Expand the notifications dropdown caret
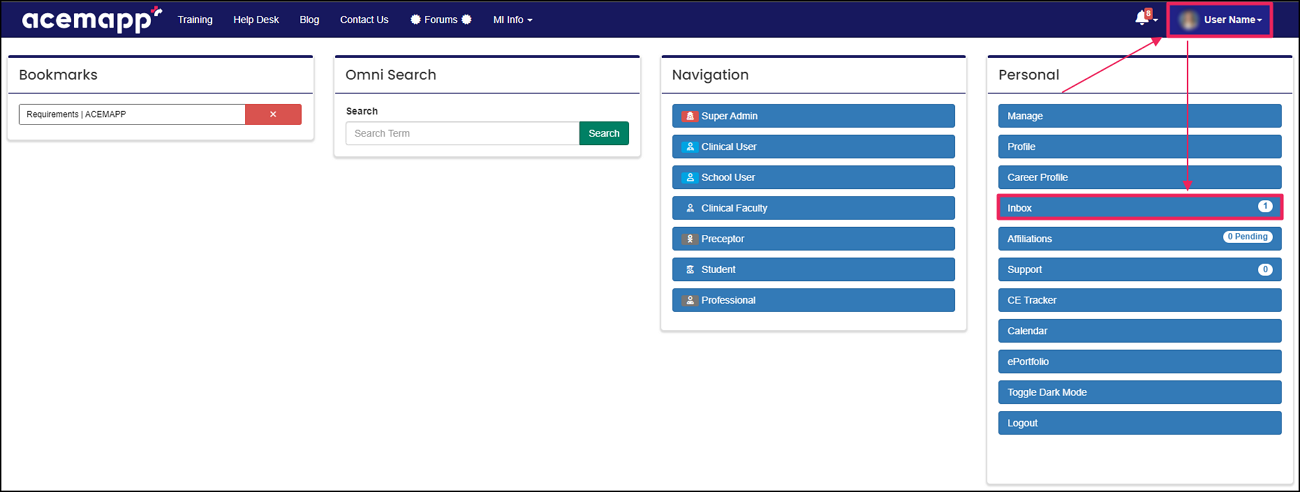Viewport: 1300px width, 492px height. [1155, 20]
